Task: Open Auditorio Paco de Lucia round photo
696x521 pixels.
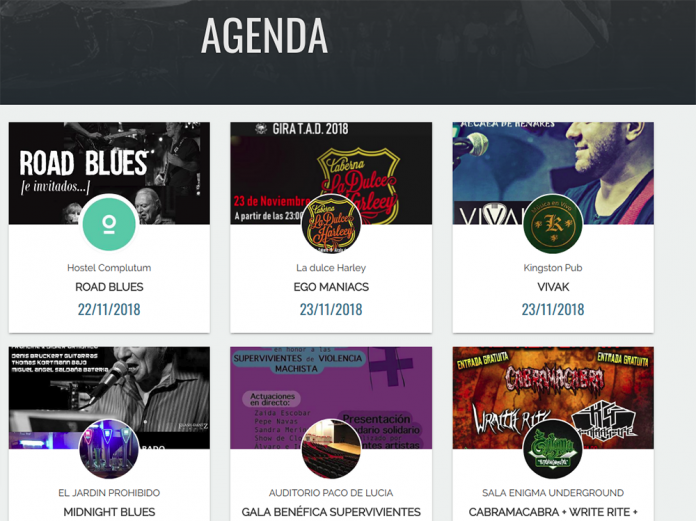Action: tap(331, 449)
